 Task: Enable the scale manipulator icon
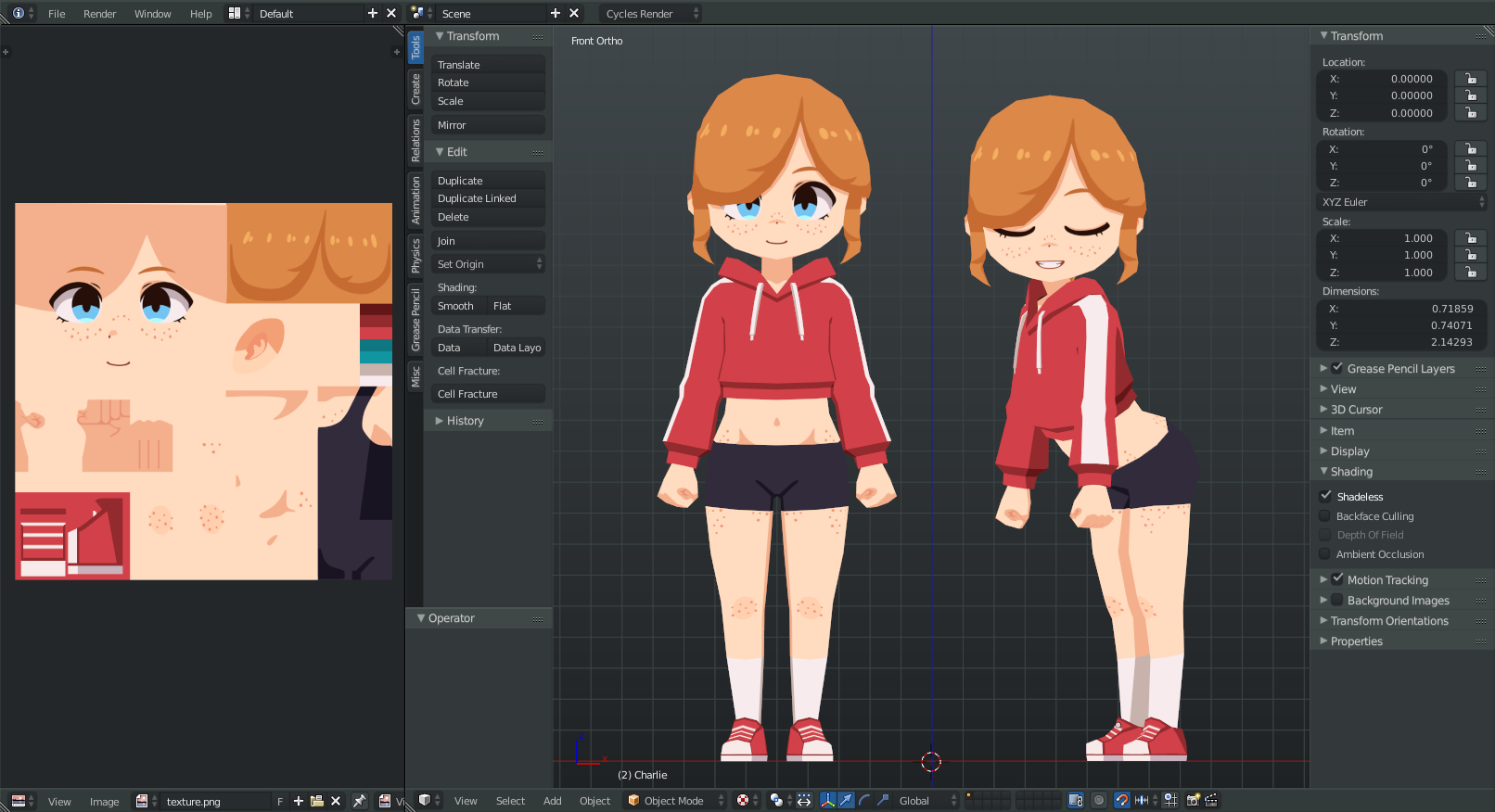(883, 800)
